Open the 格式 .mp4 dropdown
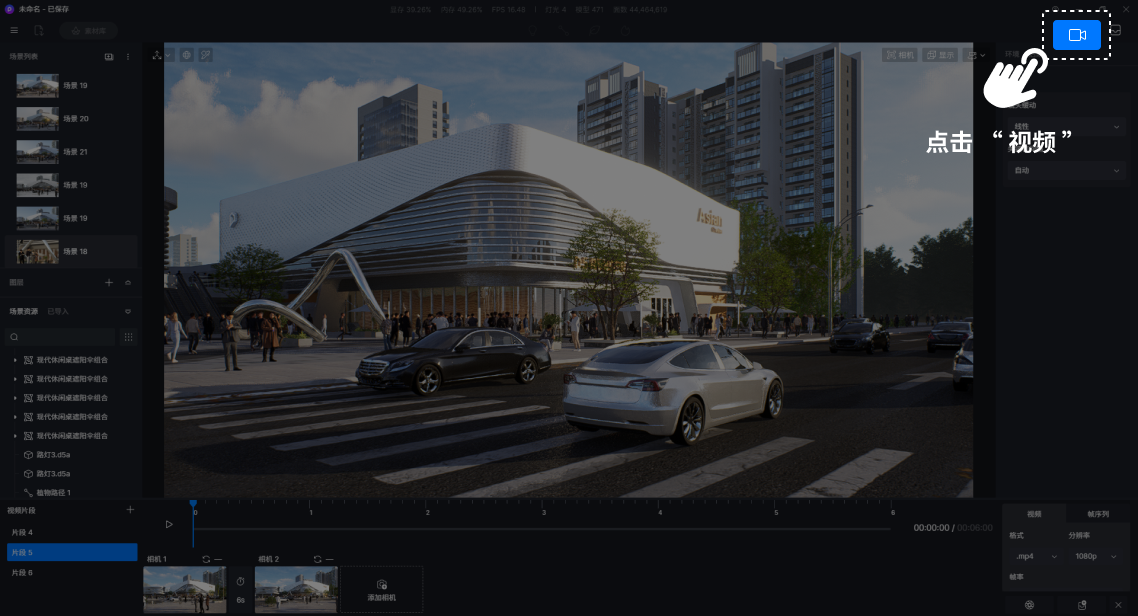Screen dimensions: 1138x616 (x=1036, y=556)
